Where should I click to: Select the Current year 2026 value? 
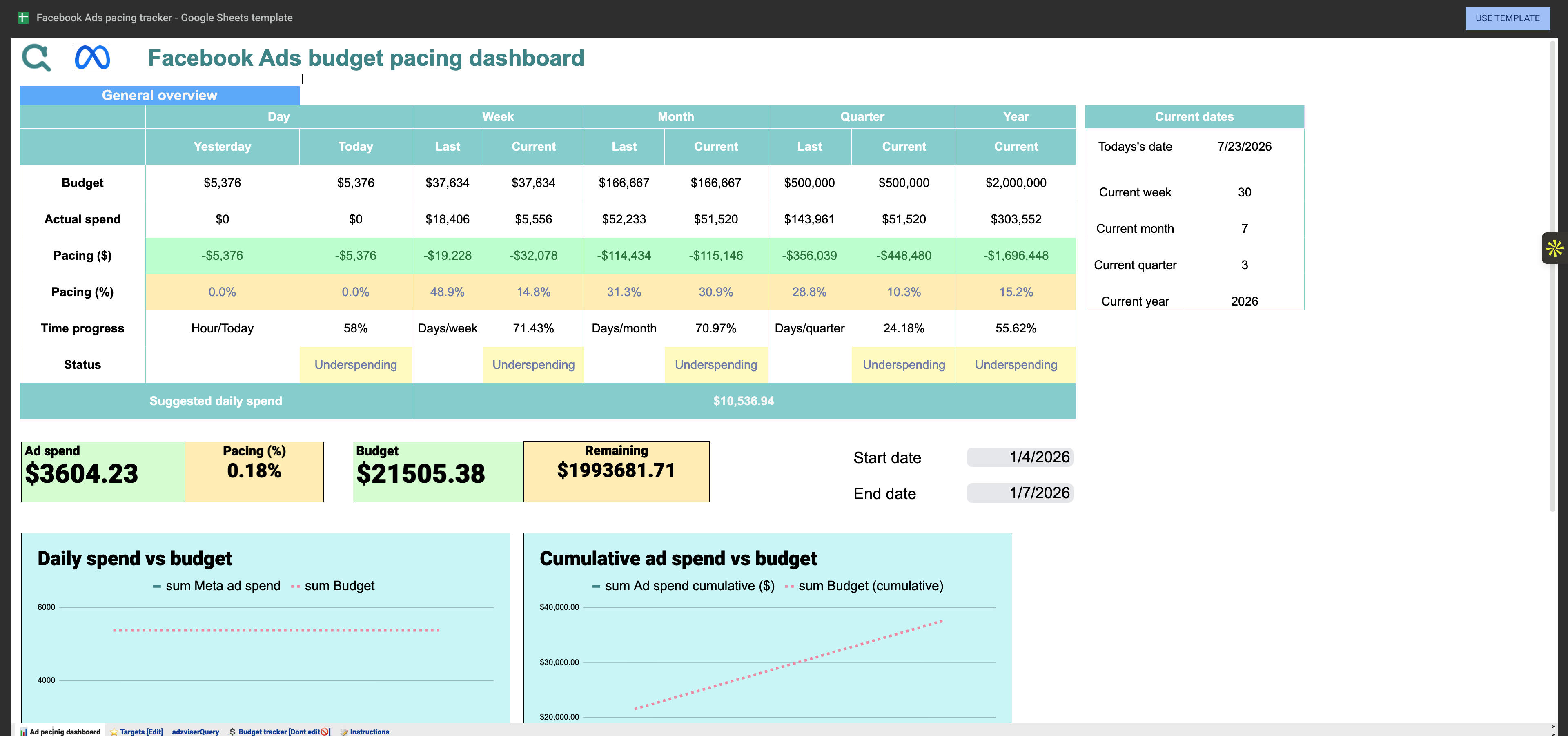[1244, 301]
